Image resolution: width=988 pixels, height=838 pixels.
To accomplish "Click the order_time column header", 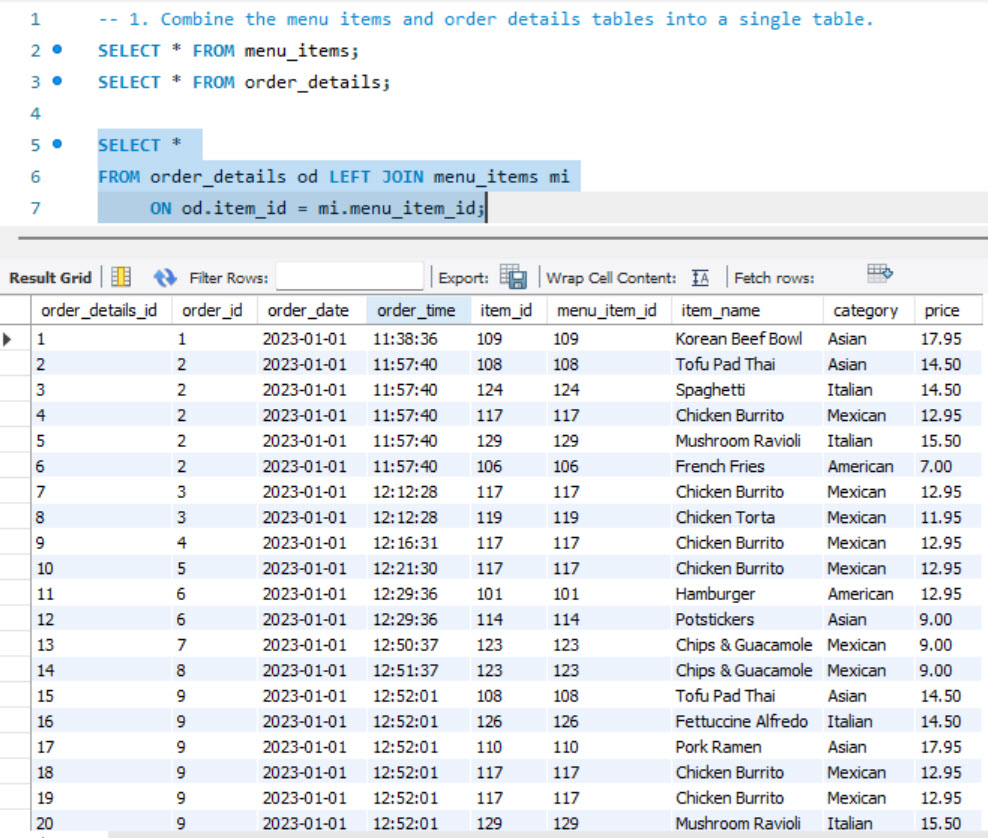I will click(x=416, y=311).
